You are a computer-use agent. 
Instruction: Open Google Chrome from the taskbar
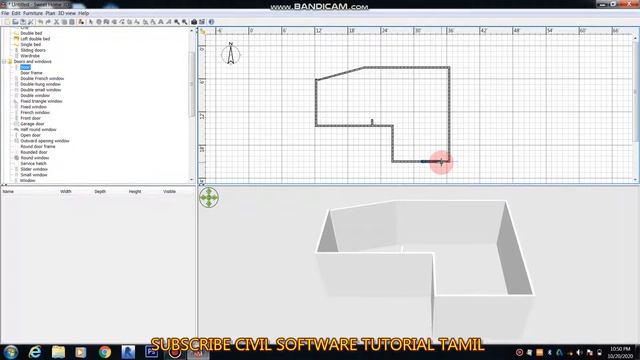pyautogui.click(x=104, y=352)
